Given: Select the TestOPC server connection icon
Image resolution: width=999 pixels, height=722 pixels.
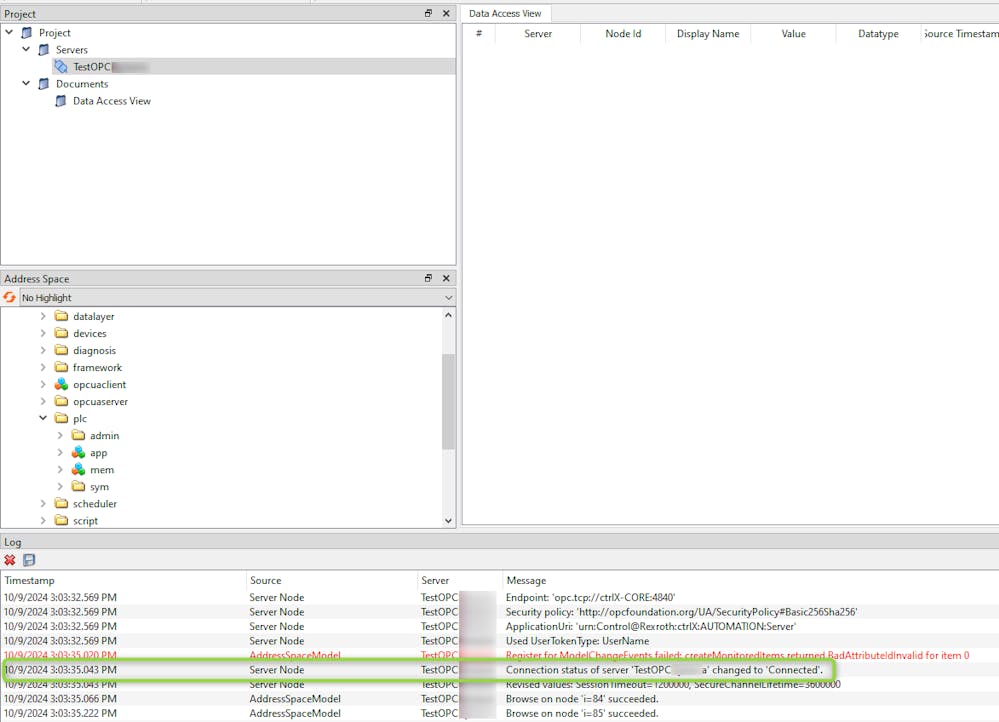Looking at the screenshot, I should (x=61, y=67).
